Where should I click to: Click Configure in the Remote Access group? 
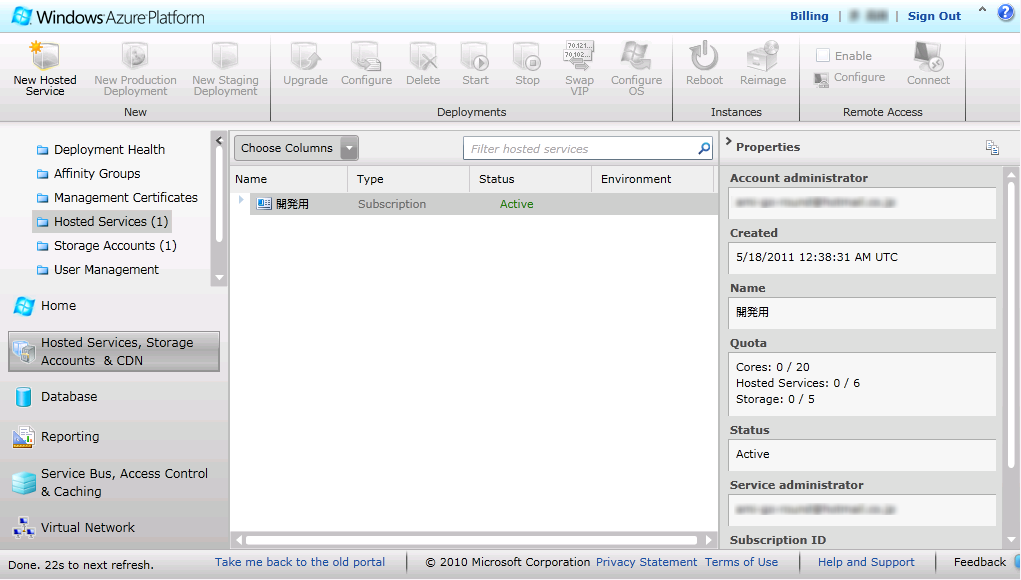click(850, 78)
